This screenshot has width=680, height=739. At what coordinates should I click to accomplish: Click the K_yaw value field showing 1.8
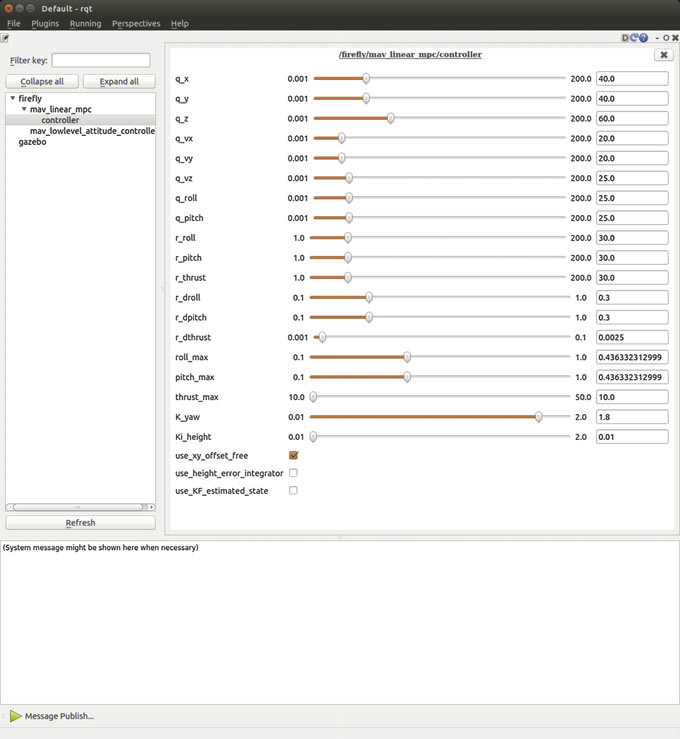(x=632, y=417)
